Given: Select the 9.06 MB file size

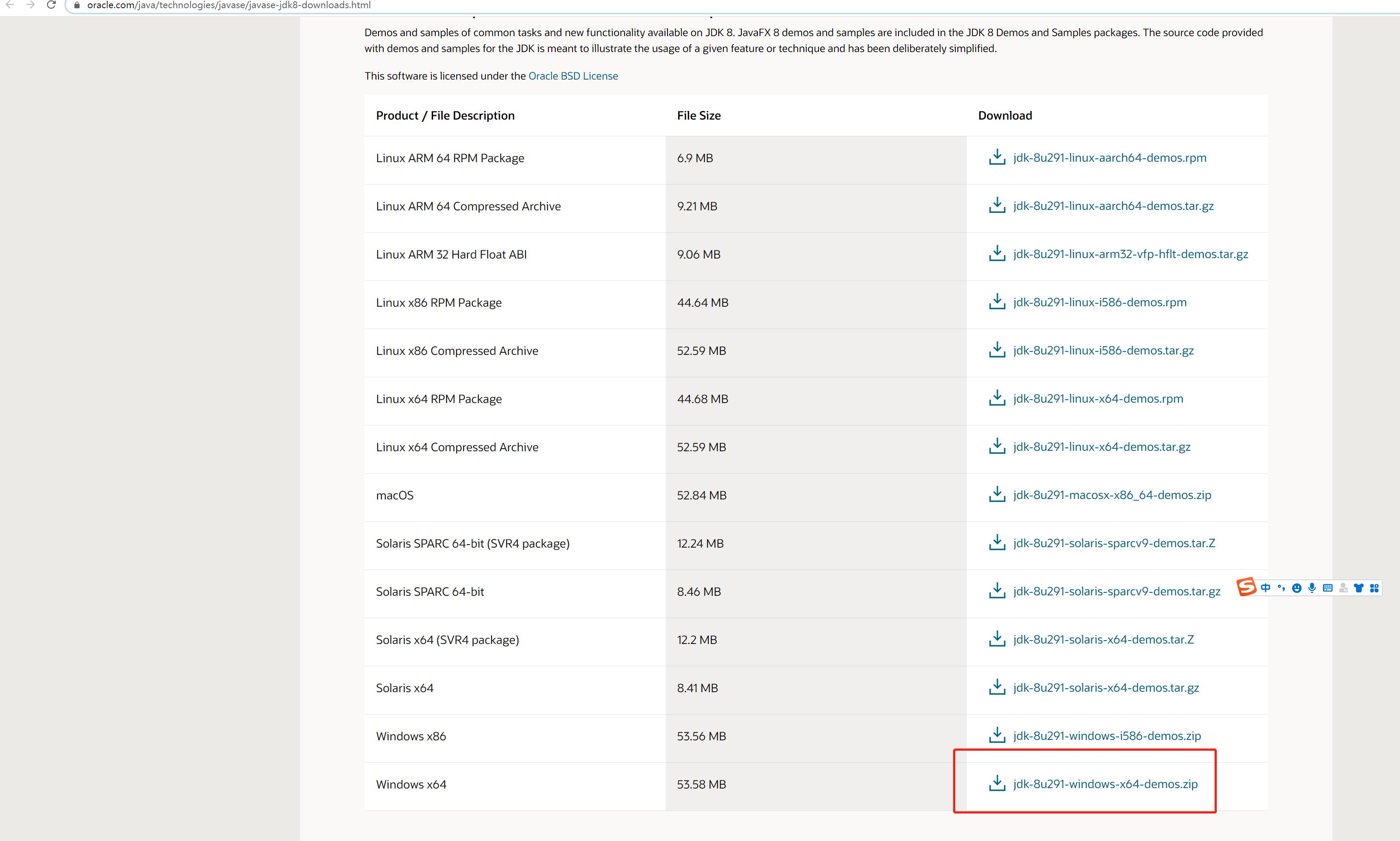Looking at the screenshot, I should click(x=698, y=255).
